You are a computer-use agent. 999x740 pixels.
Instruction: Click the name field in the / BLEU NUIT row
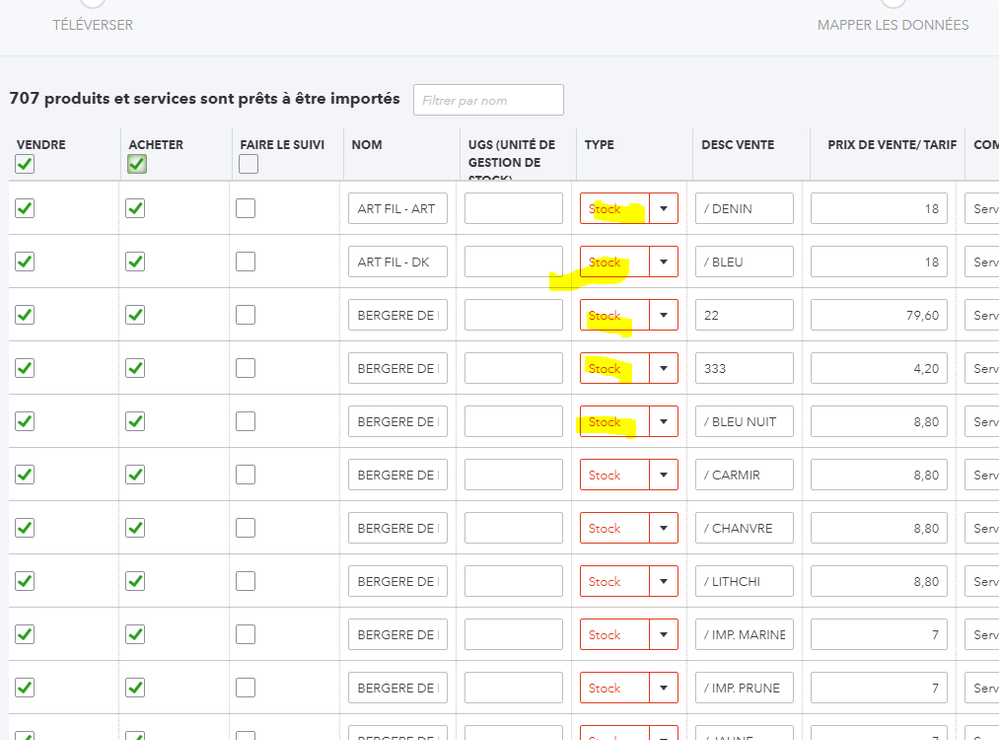click(x=398, y=421)
